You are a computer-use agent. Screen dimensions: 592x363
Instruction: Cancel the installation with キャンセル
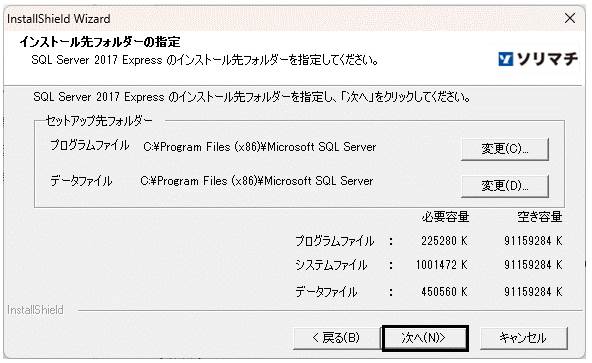pos(523,338)
